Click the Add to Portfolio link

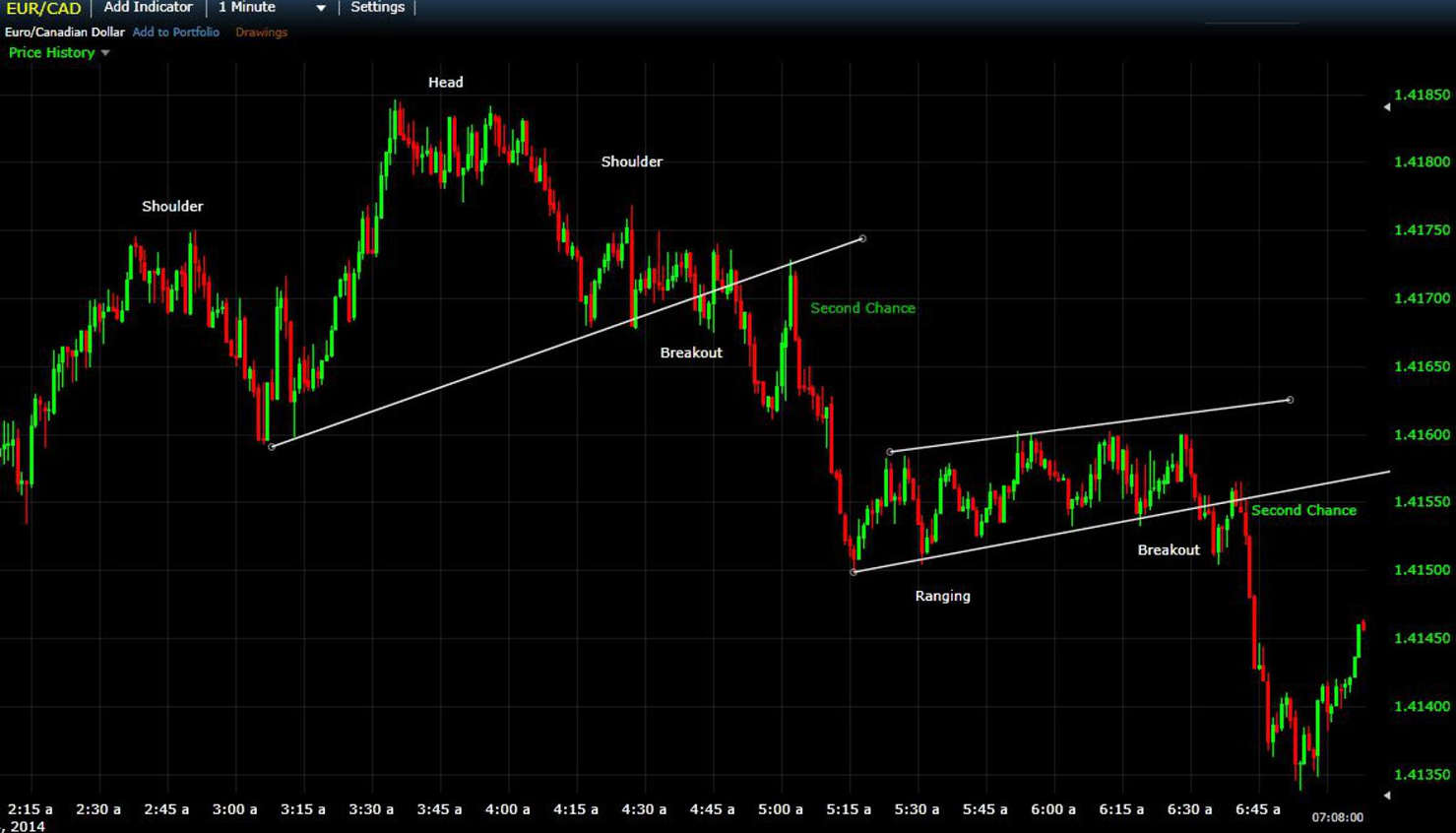tap(175, 32)
